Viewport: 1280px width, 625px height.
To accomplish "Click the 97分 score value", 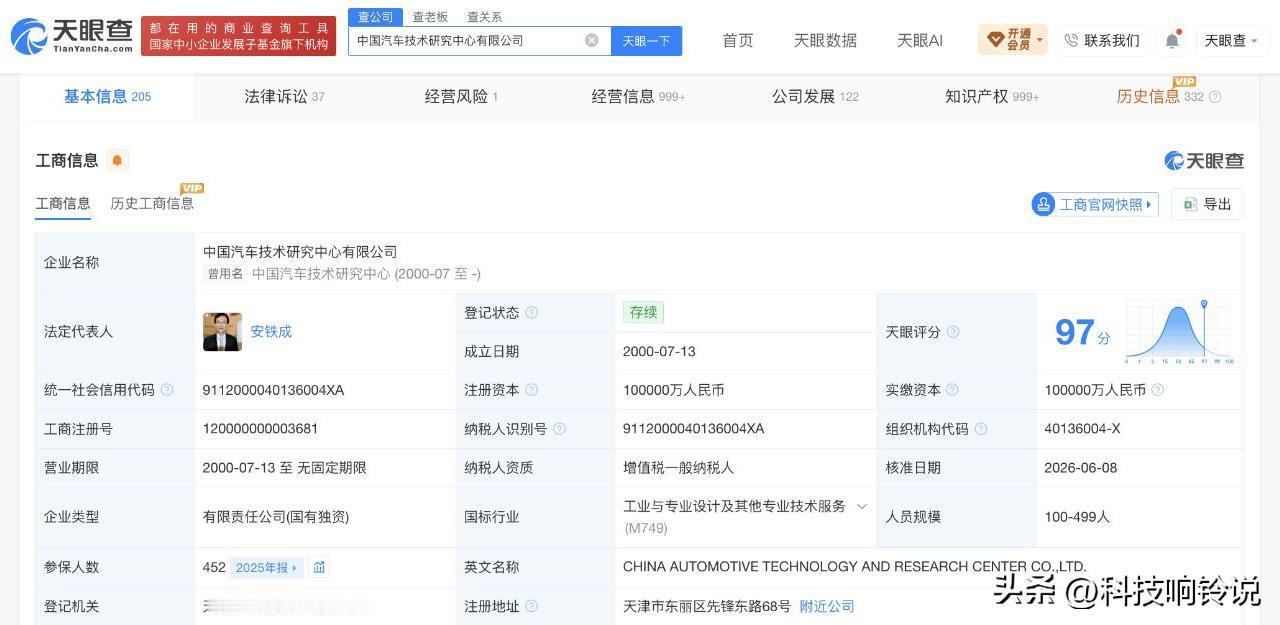I will pos(1082,332).
